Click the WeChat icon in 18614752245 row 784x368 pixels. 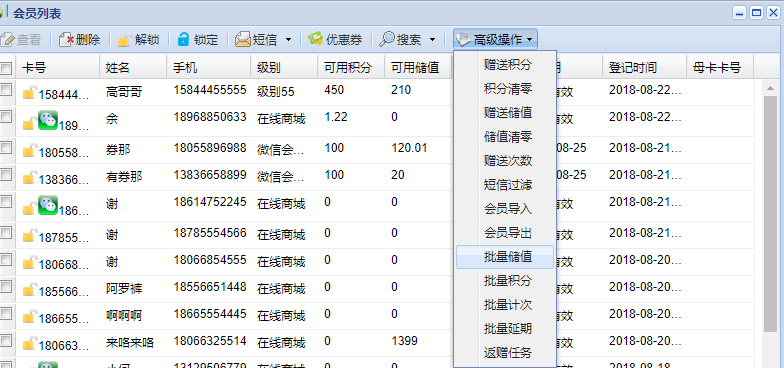pos(48,205)
